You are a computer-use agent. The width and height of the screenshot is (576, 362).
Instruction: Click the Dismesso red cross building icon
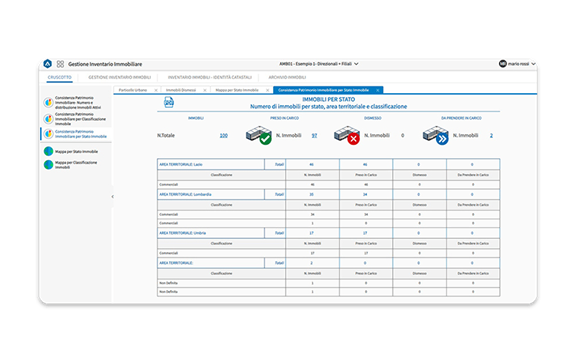tap(347, 135)
